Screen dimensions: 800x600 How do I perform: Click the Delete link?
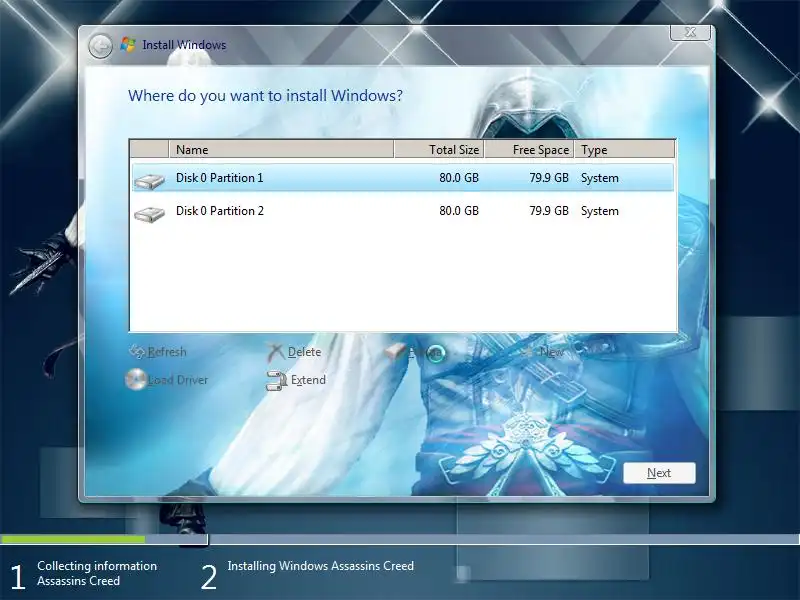(x=305, y=352)
